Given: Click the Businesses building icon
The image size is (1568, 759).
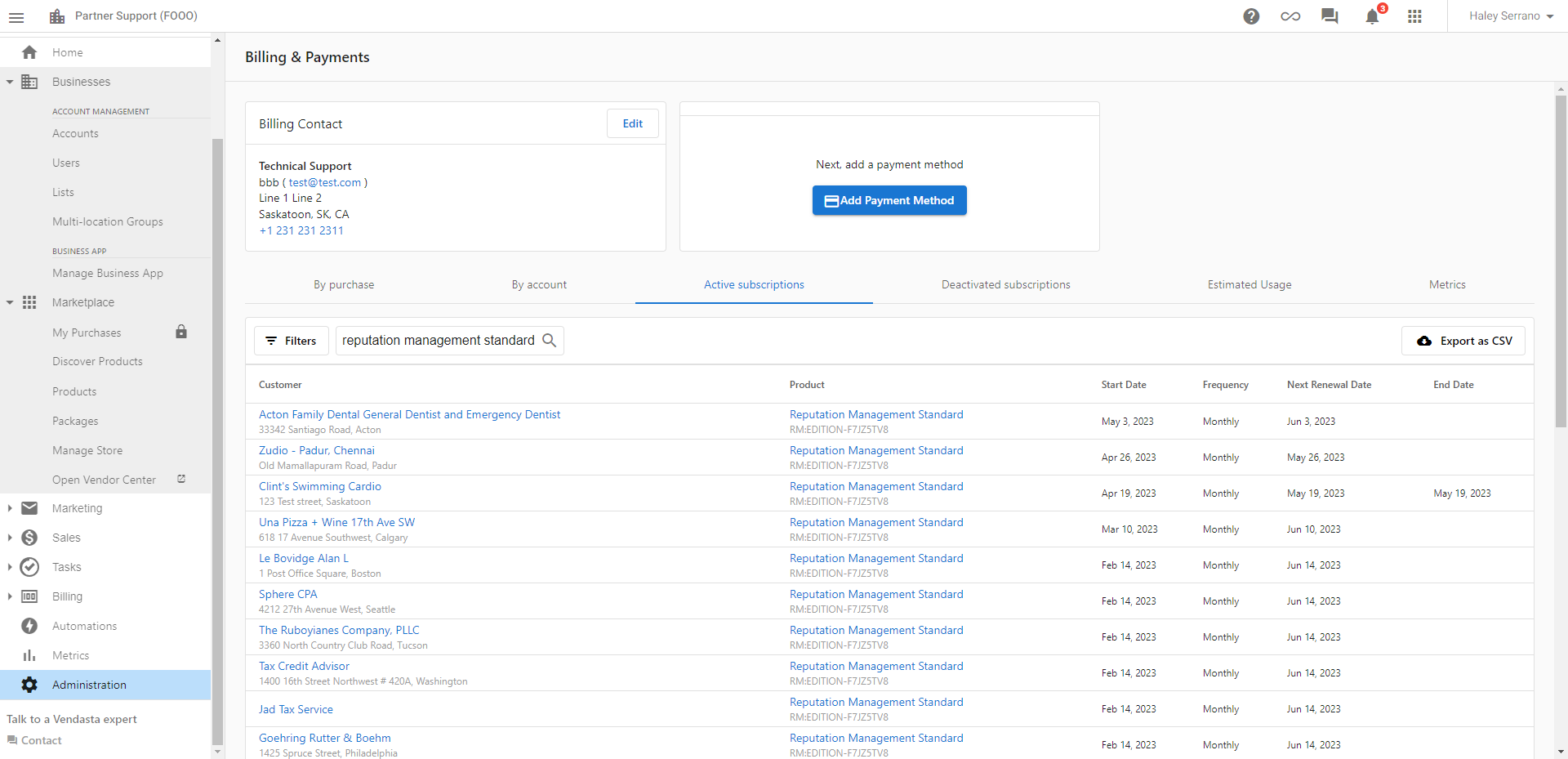Looking at the screenshot, I should point(29,82).
